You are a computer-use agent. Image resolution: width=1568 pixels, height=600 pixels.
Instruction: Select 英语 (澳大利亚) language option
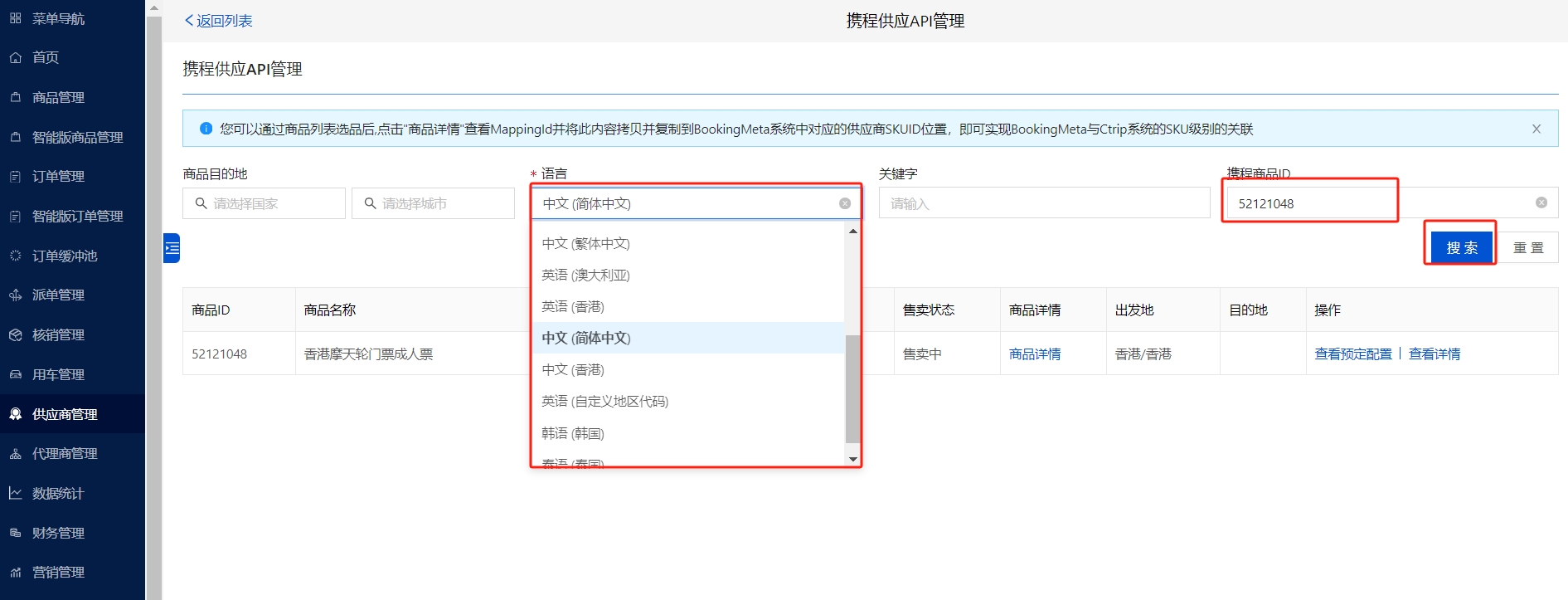(688, 275)
